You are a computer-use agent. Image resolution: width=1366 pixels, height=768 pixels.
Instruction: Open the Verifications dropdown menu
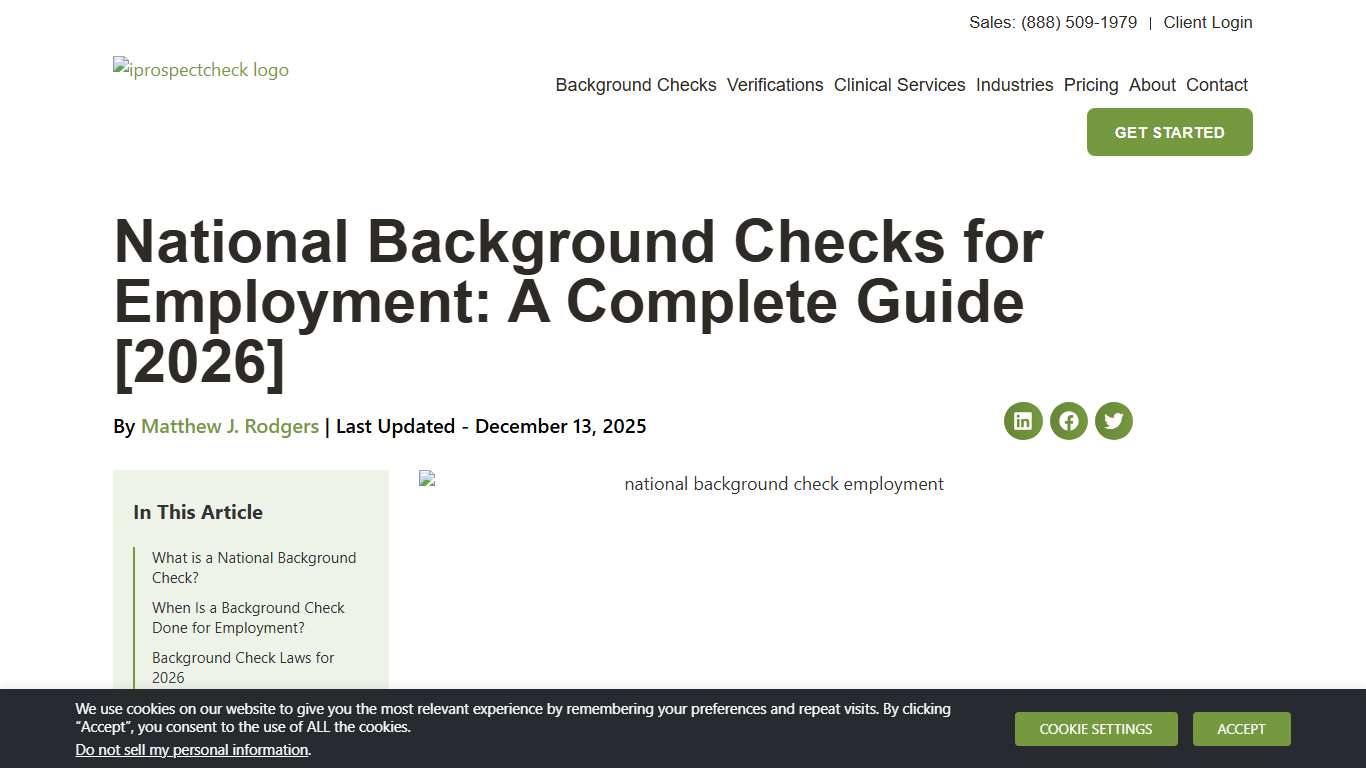(x=775, y=85)
